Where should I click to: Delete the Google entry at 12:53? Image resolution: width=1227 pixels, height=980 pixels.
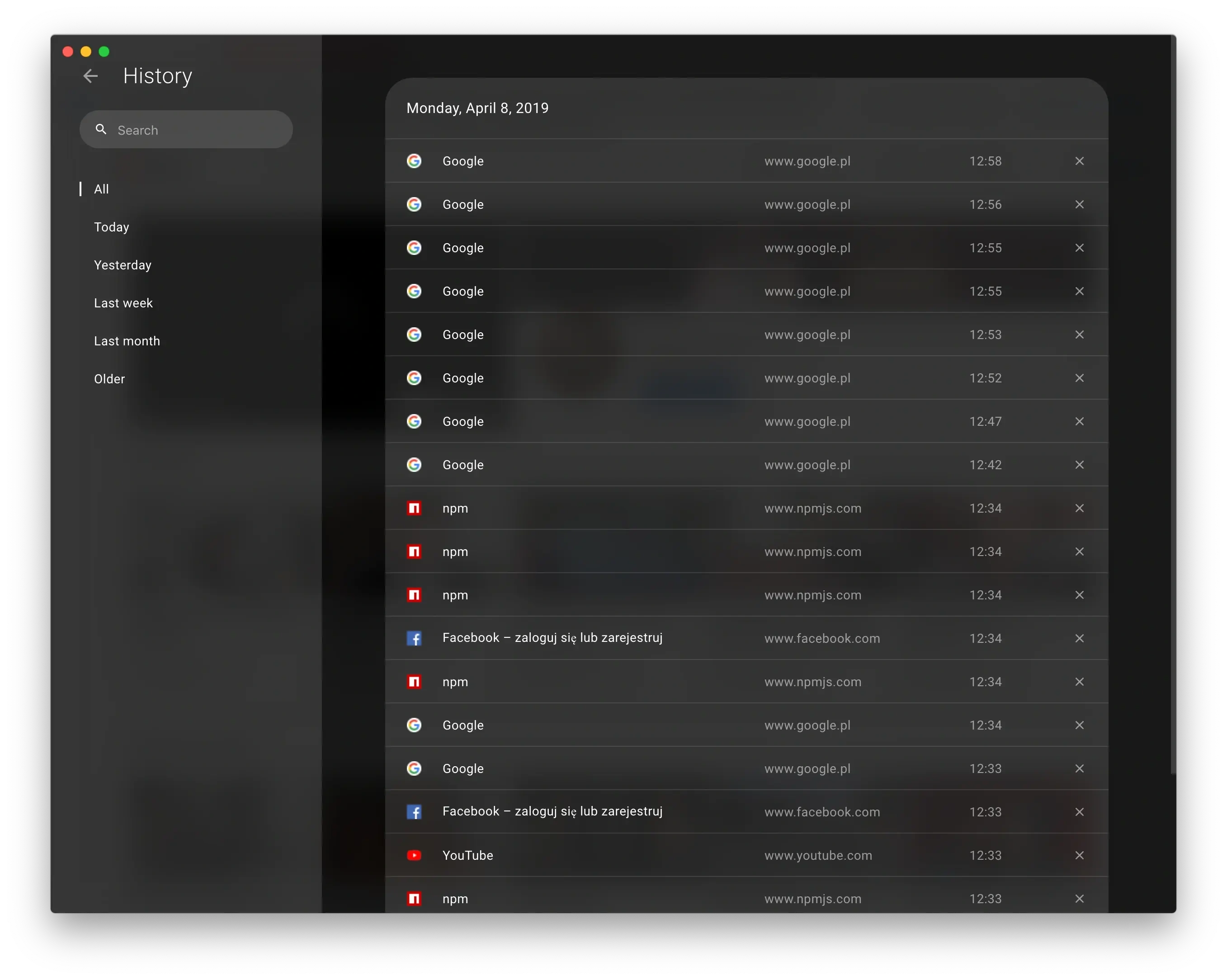[x=1079, y=335]
